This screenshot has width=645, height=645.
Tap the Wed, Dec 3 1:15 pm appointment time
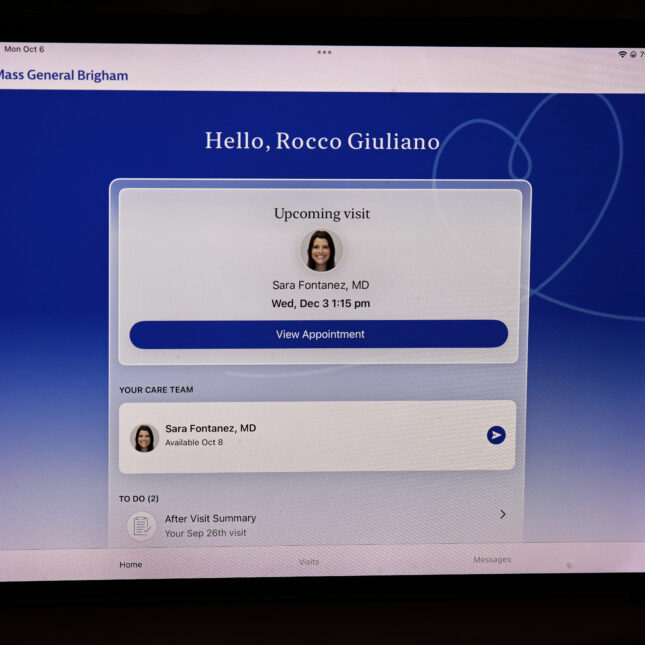[320, 304]
